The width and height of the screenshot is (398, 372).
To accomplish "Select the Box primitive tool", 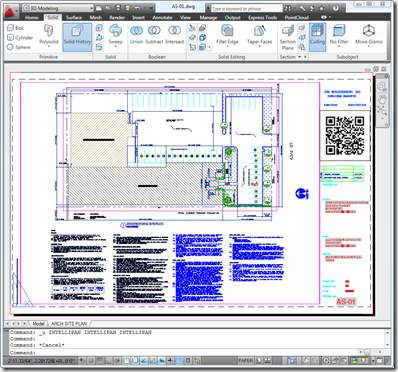I will click(x=15, y=28).
